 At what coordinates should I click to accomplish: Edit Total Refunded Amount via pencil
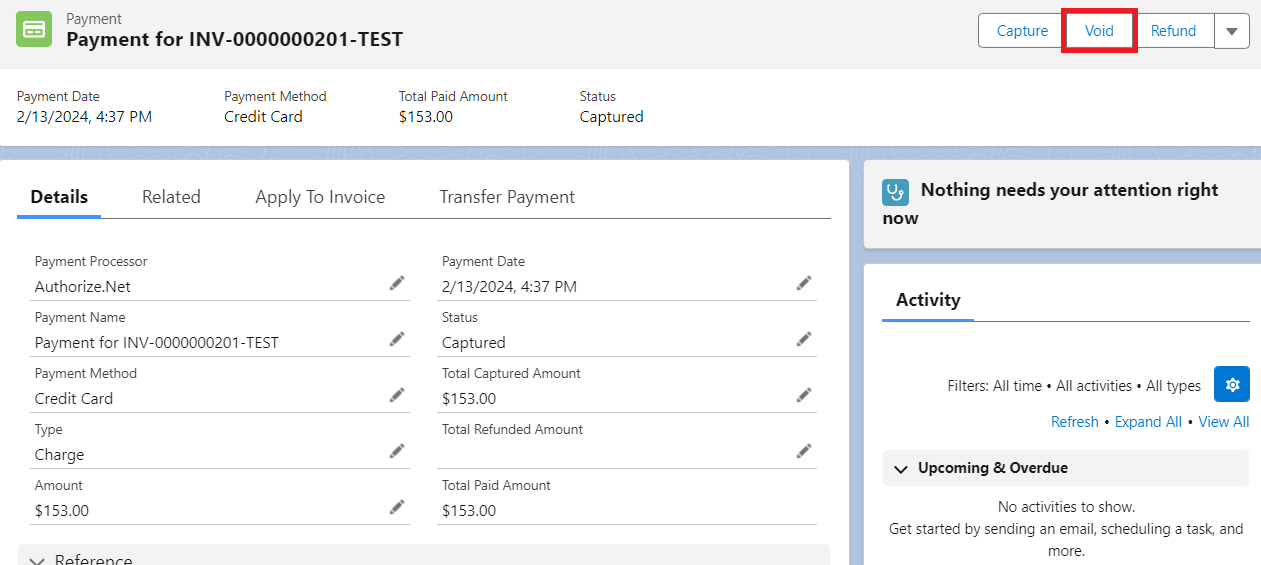(x=804, y=451)
